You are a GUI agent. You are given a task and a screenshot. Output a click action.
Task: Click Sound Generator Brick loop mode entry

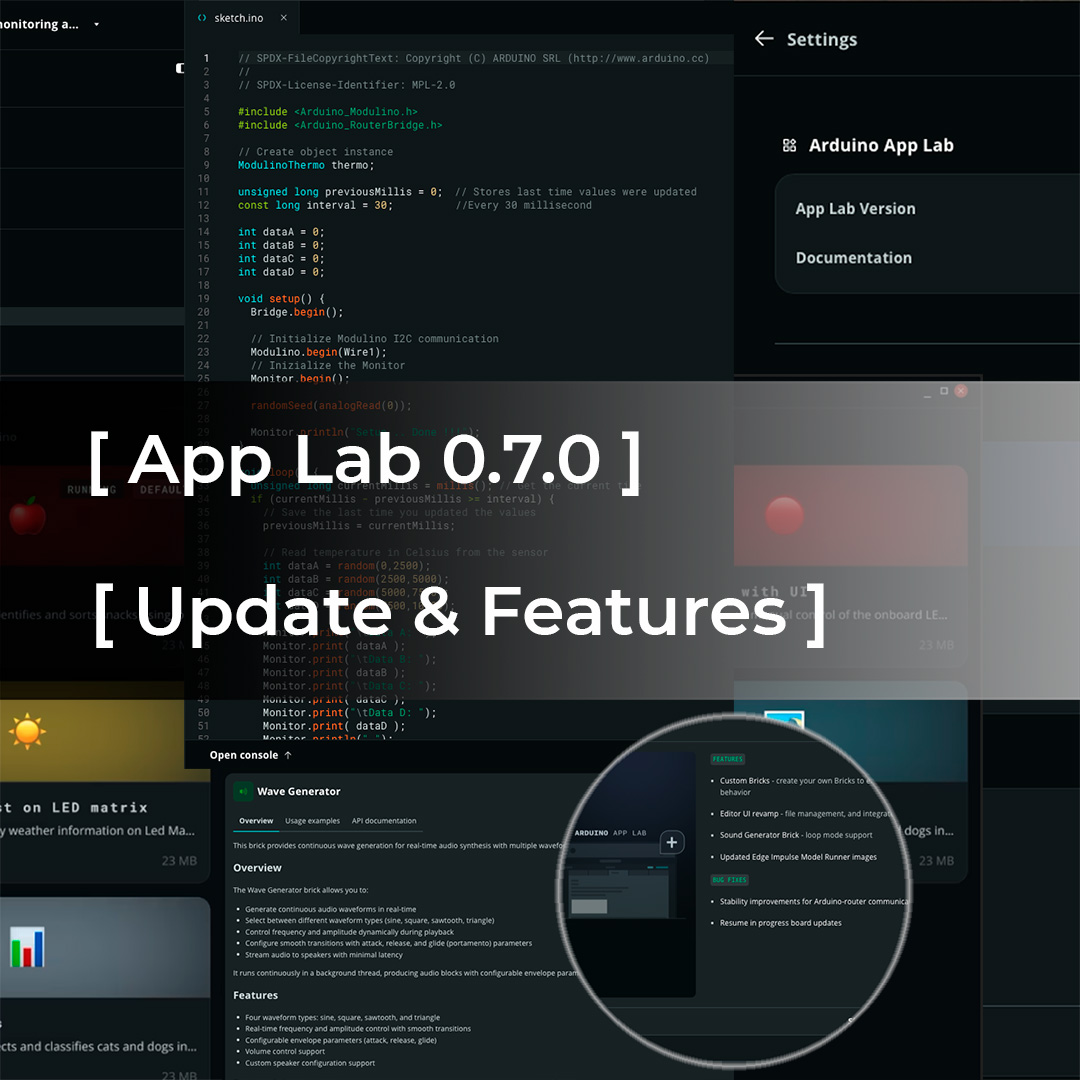(796, 835)
